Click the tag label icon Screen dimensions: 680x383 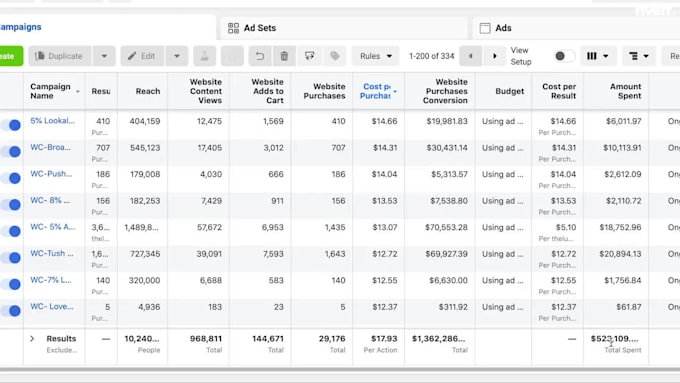(x=335, y=56)
